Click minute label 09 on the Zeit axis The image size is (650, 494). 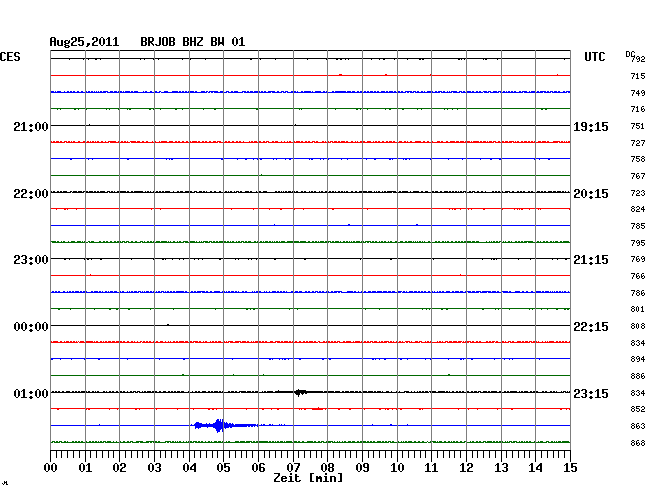(x=362, y=468)
